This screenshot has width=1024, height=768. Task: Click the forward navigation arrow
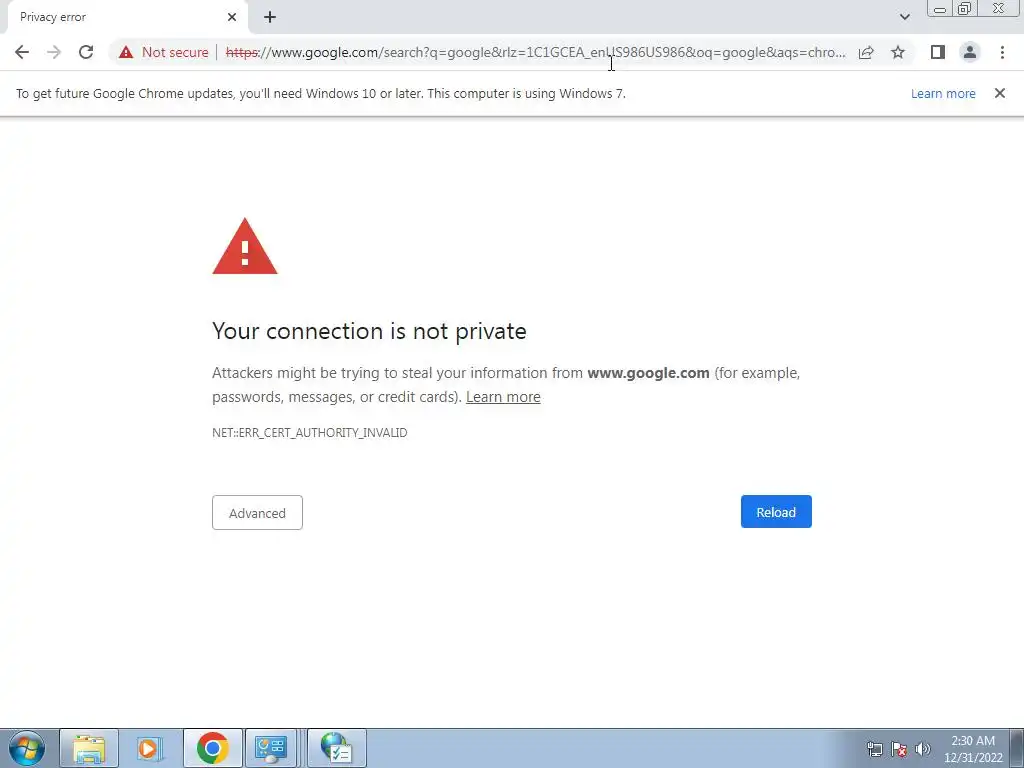click(54, 52)
